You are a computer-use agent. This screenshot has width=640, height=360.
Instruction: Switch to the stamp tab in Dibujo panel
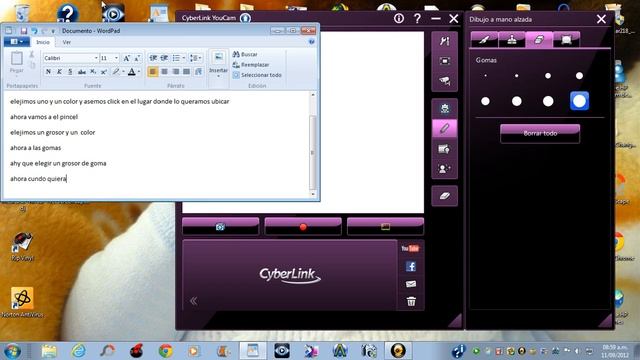(x=512, y=40)
